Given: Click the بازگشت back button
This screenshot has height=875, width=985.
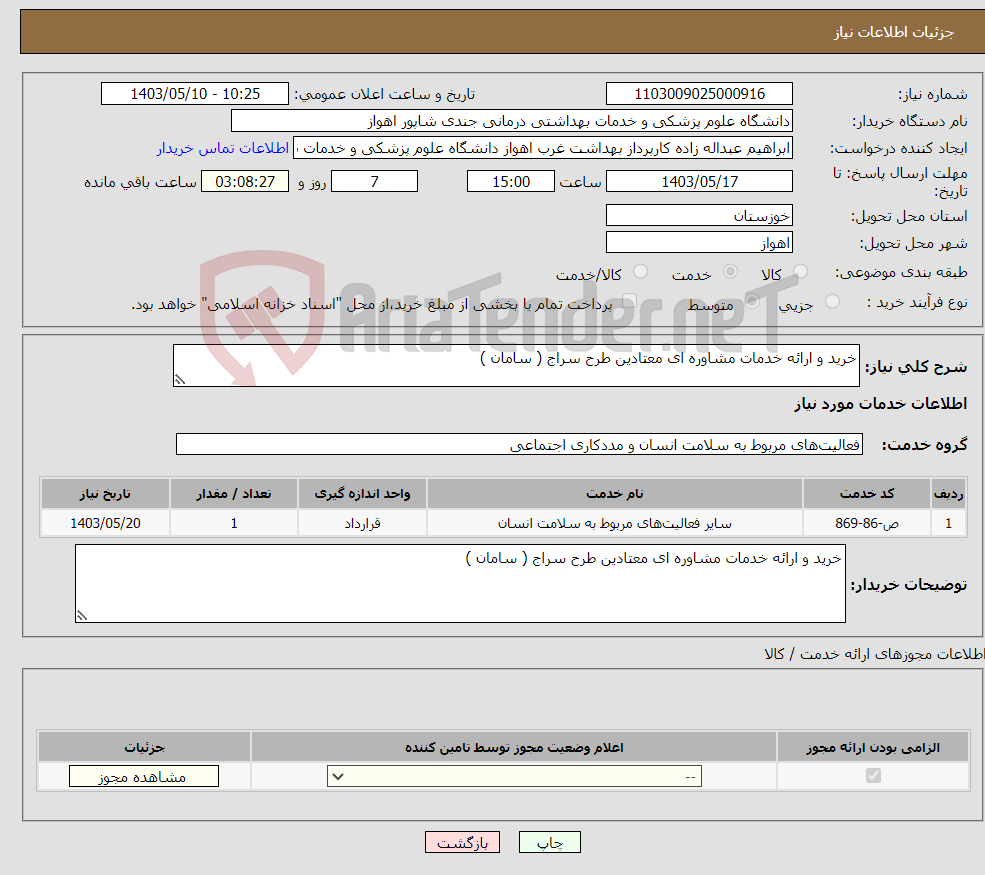Looking at the screenshot, I should [x=462, y=842].
